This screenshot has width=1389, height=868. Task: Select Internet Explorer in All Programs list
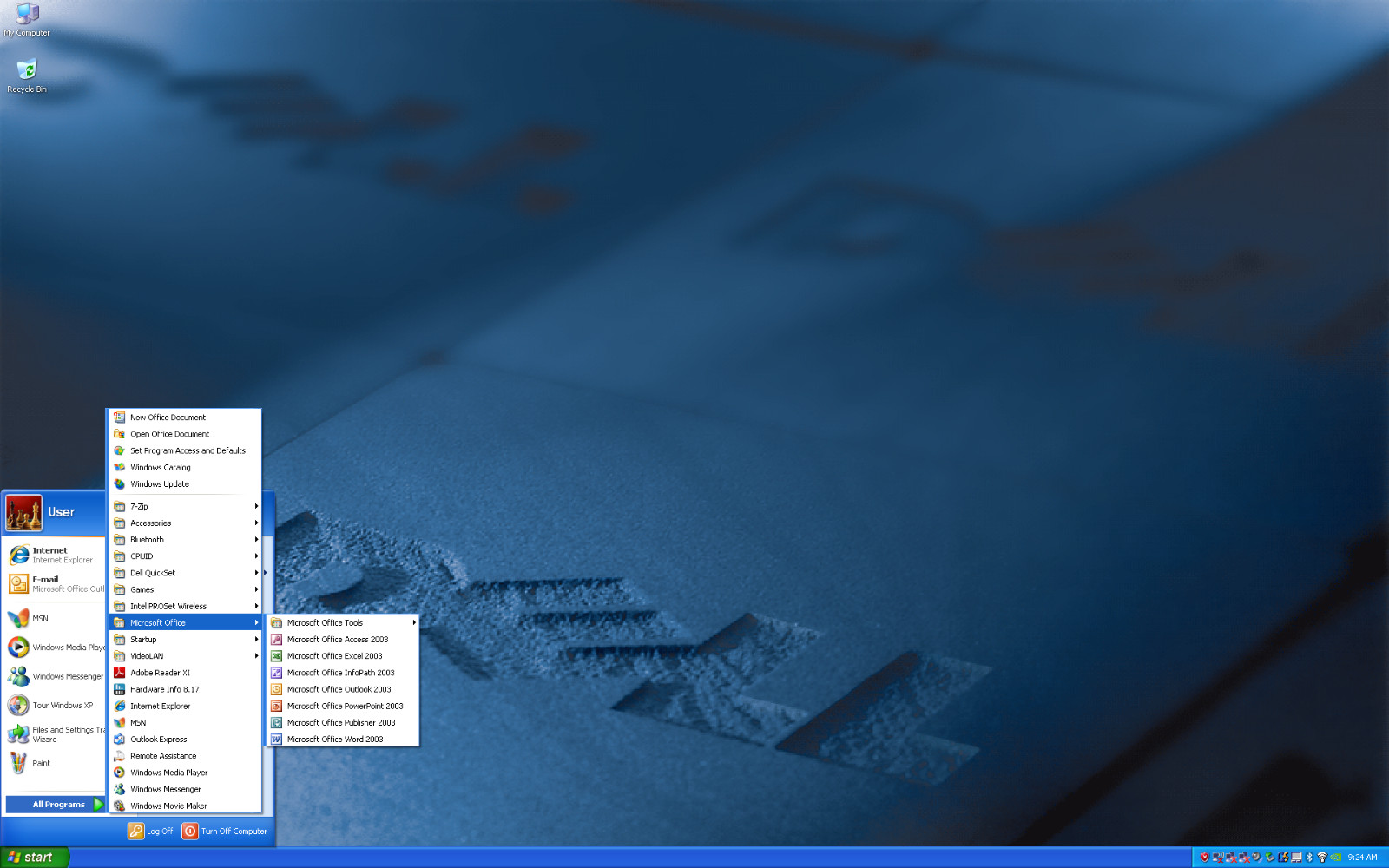tap(186, 706)
